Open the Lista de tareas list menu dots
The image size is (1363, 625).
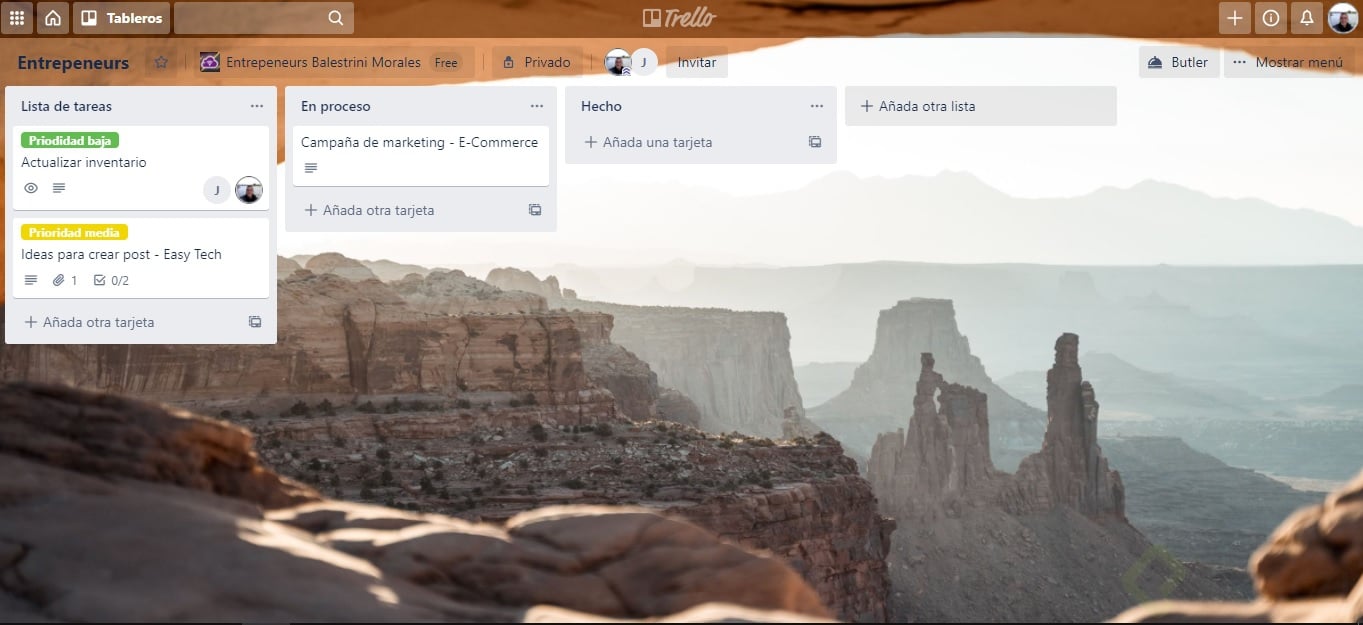coord(257,105)
